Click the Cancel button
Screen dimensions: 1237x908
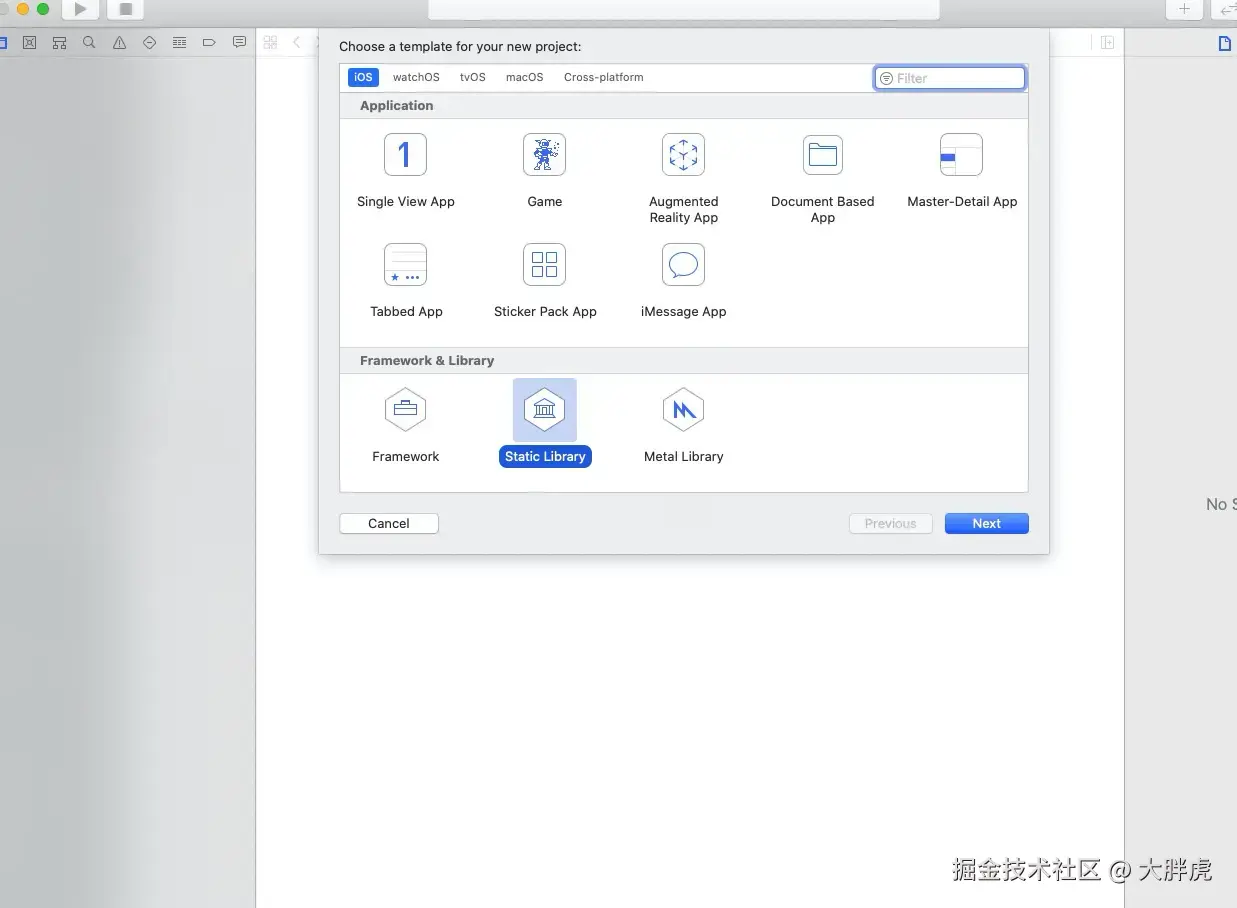389,523
